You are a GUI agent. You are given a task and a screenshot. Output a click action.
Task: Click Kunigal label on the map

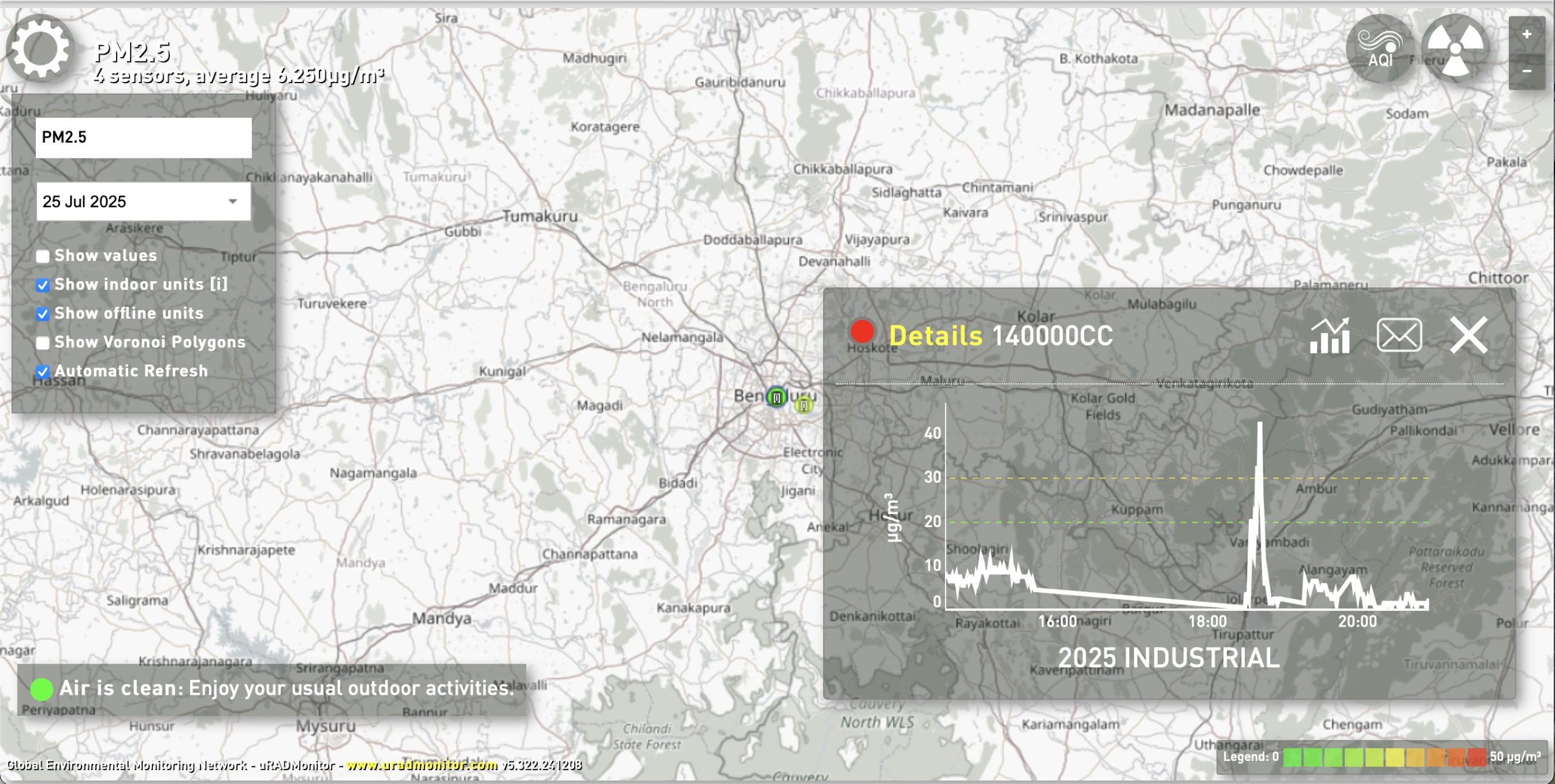click(502, 371)
